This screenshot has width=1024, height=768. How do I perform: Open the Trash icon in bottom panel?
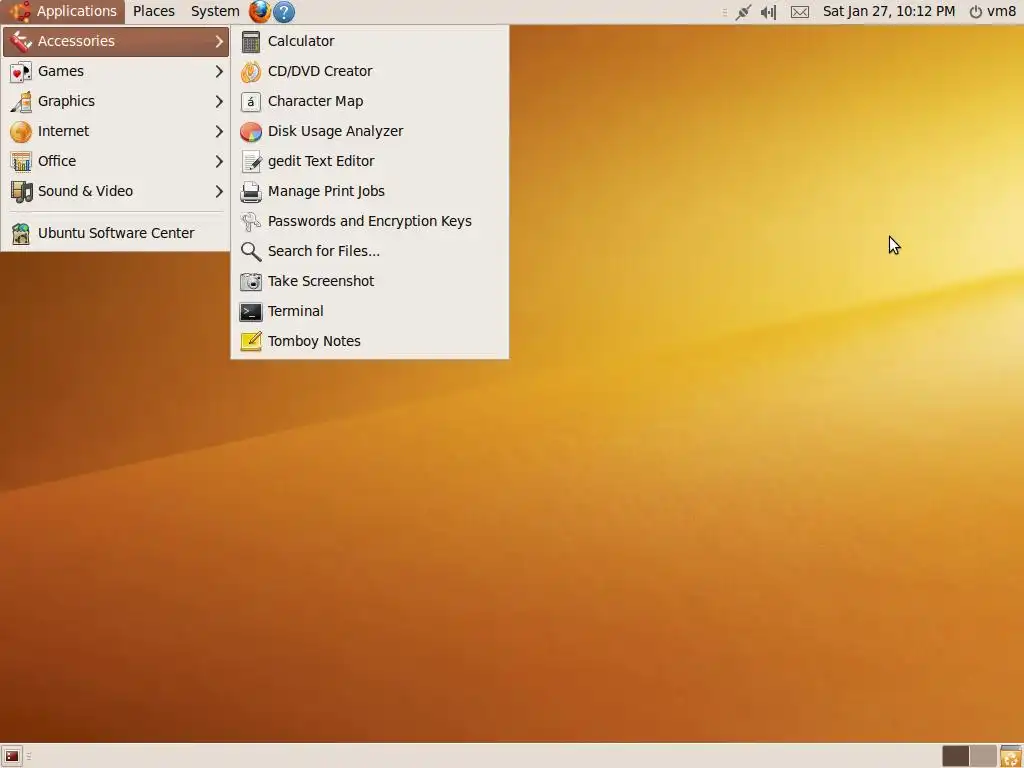(x=1011, y=756)
